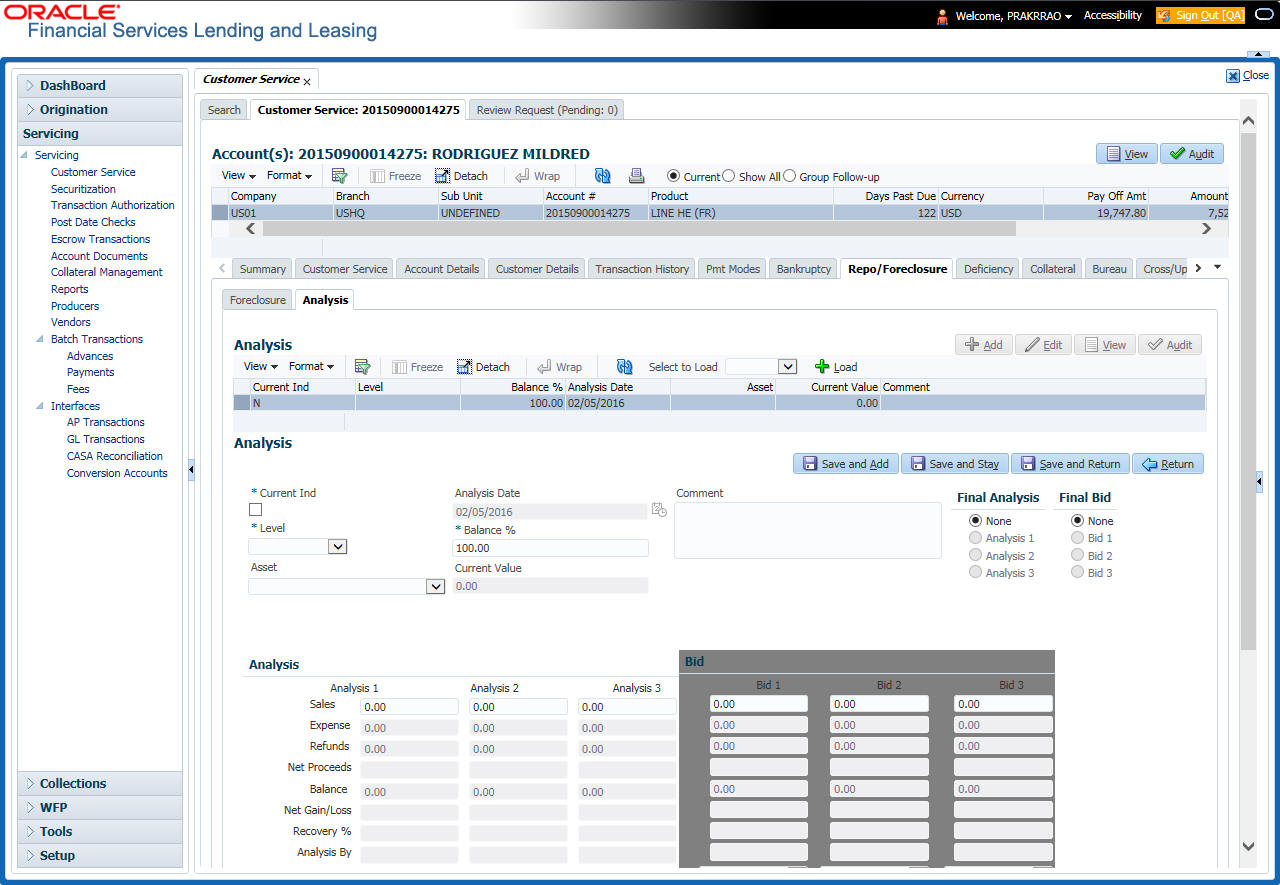This screenshot has width=1280, height=885.
Task: Click the Balance % input field
Action: (550, 548)
